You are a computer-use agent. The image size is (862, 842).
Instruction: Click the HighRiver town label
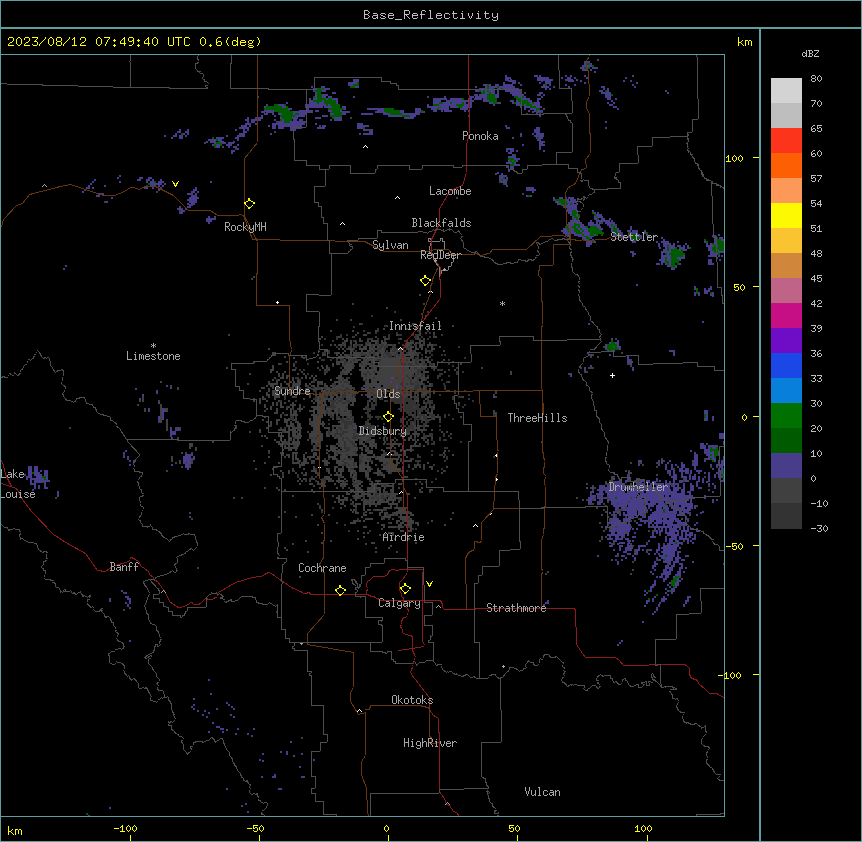coord(430,743)
